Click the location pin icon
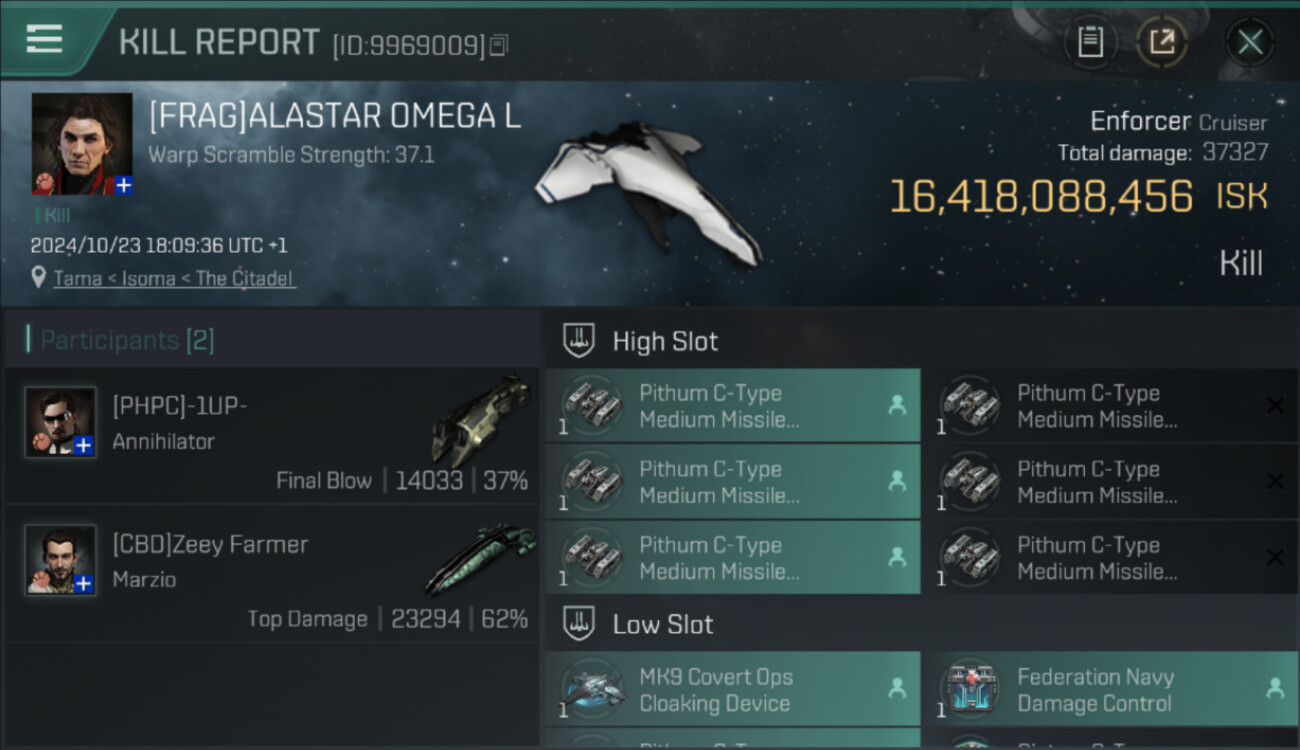The height and width of the screenshot is (750, 1300). pyautogui.click(x=38, y=277)
